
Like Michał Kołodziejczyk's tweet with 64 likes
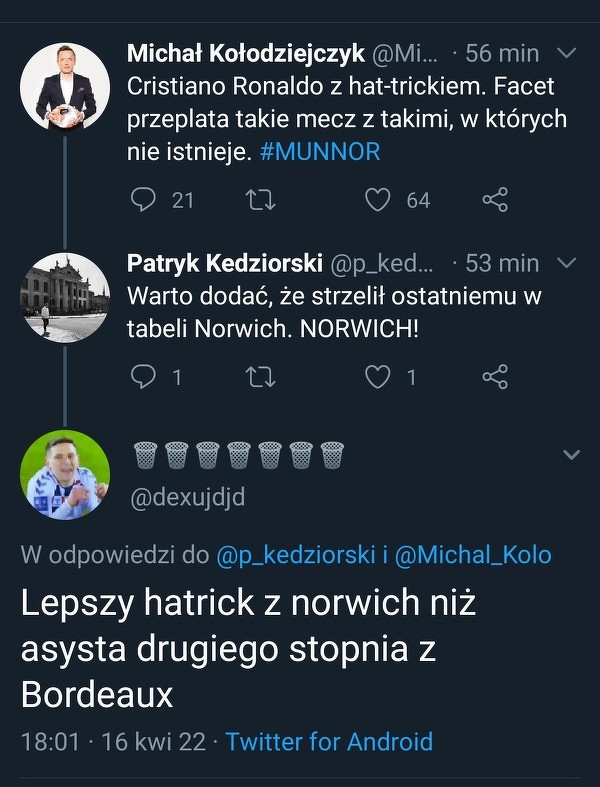(x=377, y=200)
